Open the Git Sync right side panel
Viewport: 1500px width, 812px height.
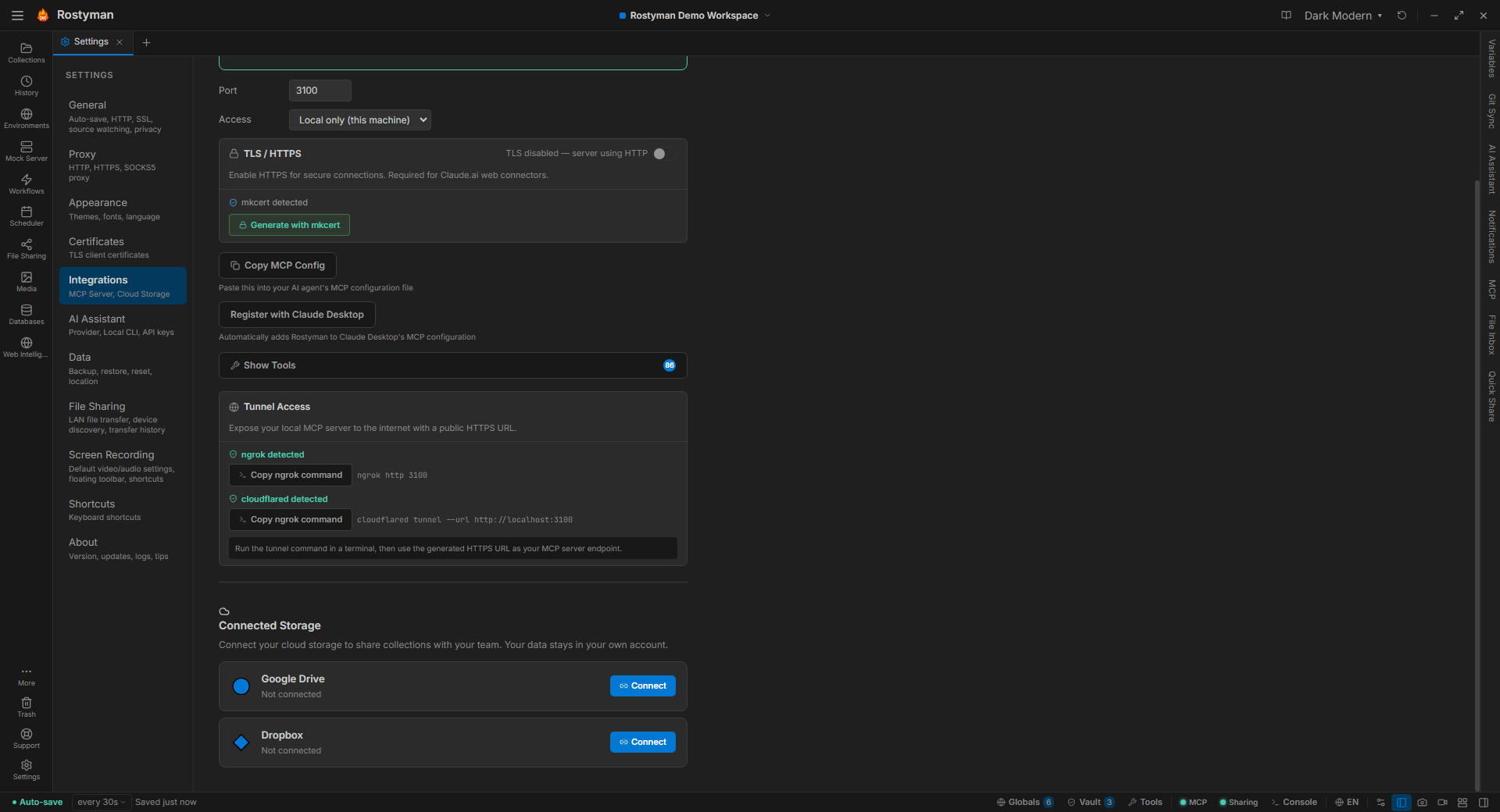pyautogui.click(x=1491, y=111)
